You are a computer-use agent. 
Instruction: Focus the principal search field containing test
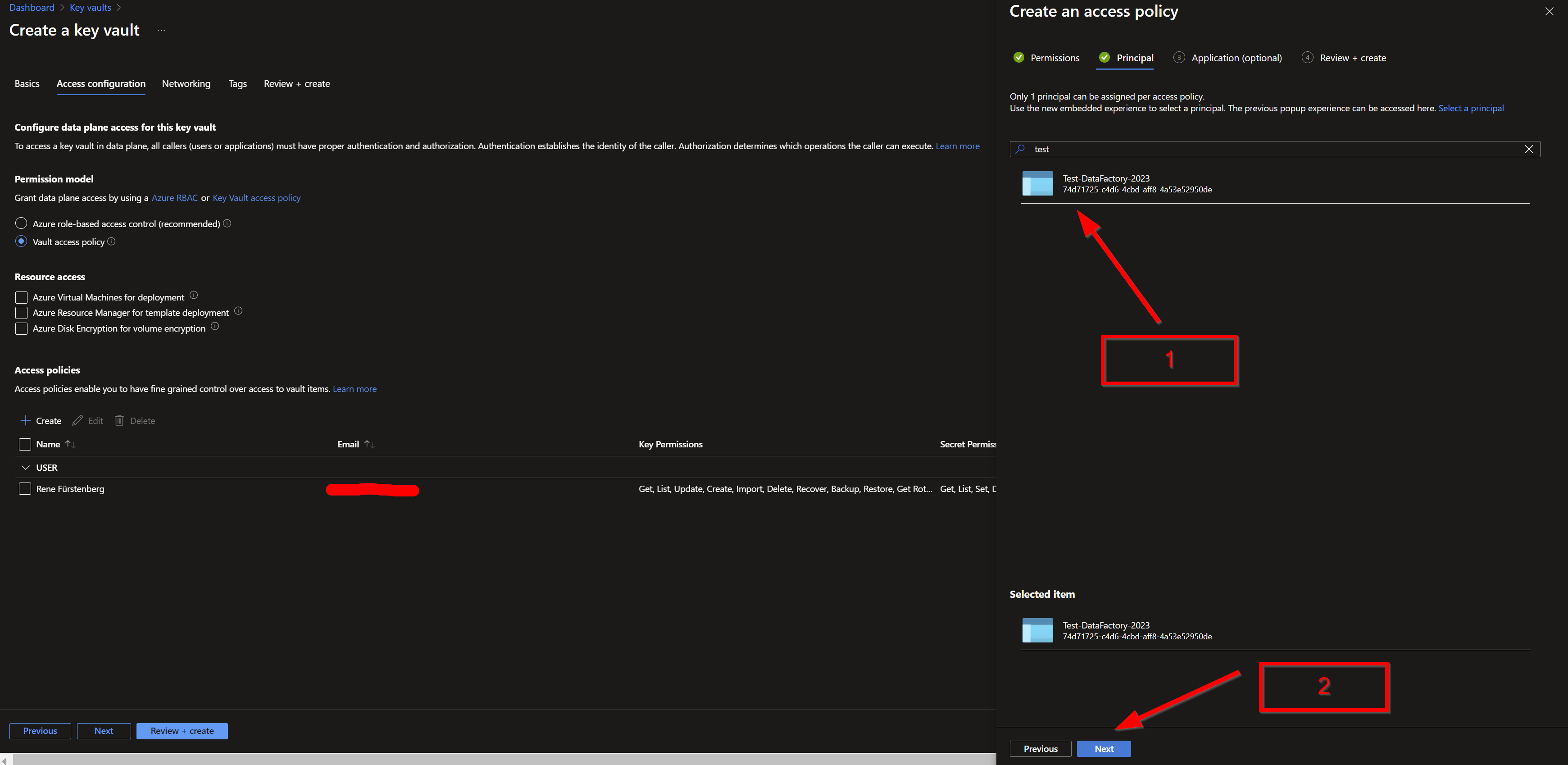[x=1275, y=149]
